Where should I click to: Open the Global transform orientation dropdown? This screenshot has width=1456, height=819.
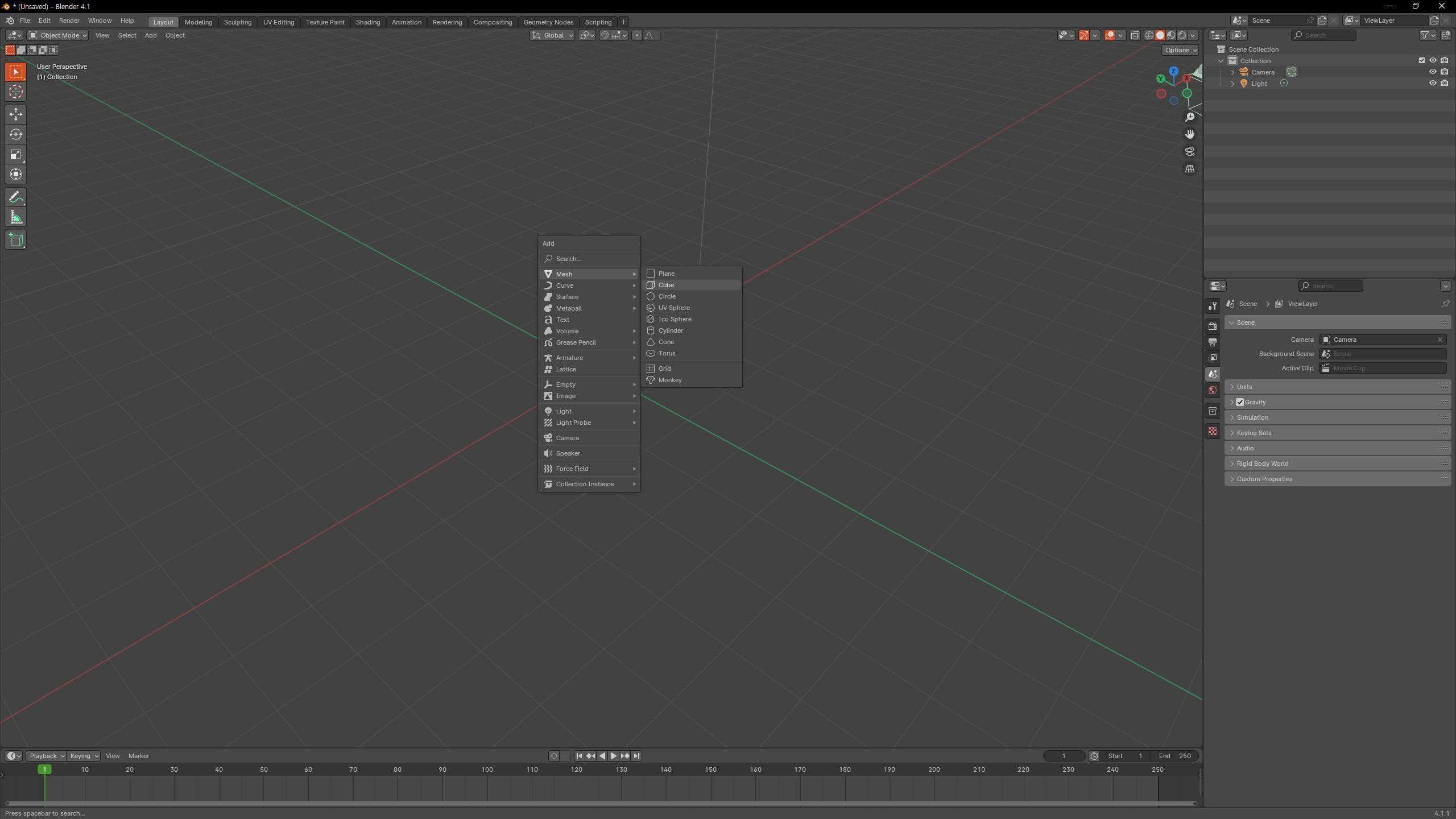(553, 35)
